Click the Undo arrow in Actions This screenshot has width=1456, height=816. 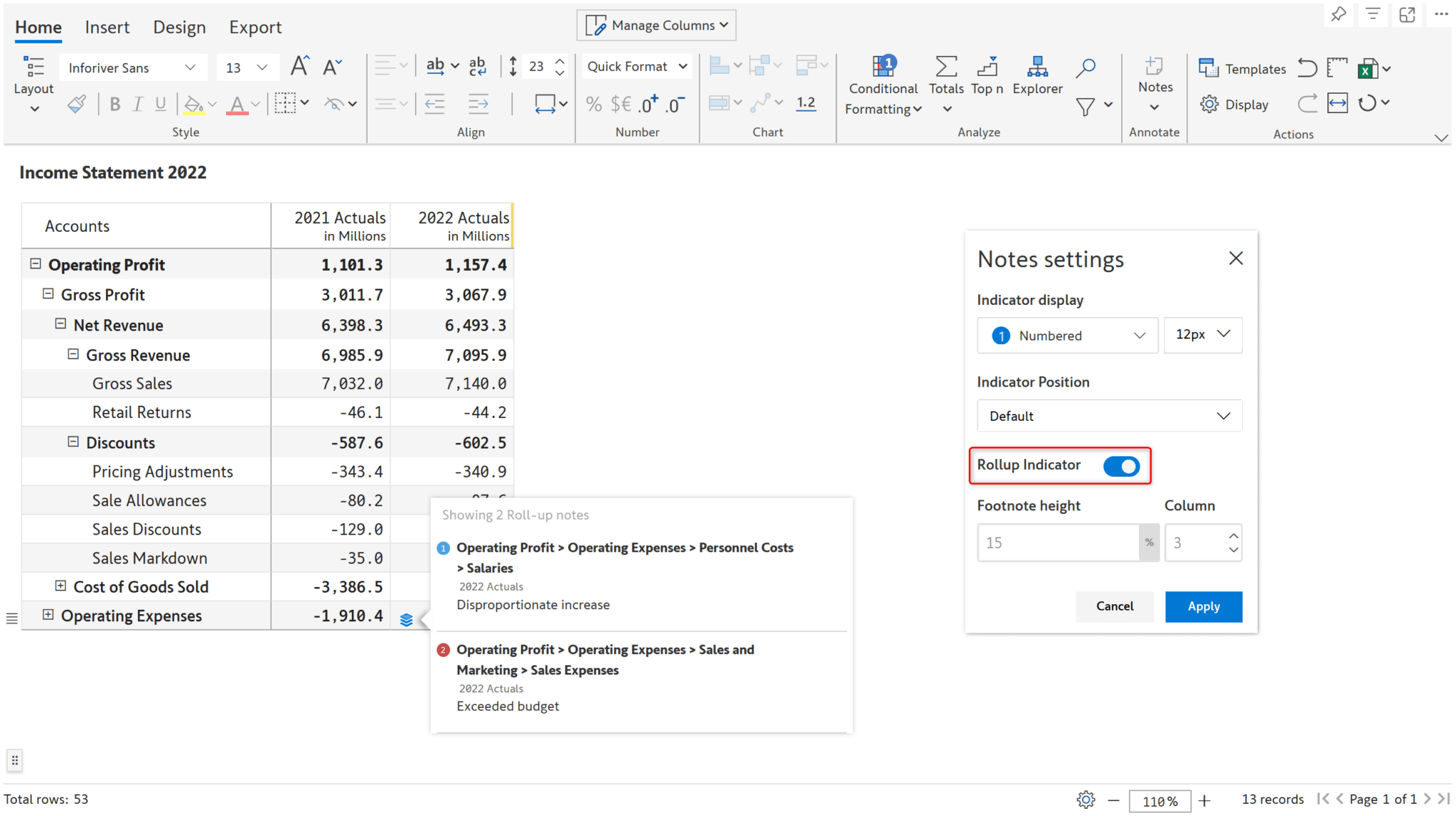pyautogui.click(x=1307, y=68)
